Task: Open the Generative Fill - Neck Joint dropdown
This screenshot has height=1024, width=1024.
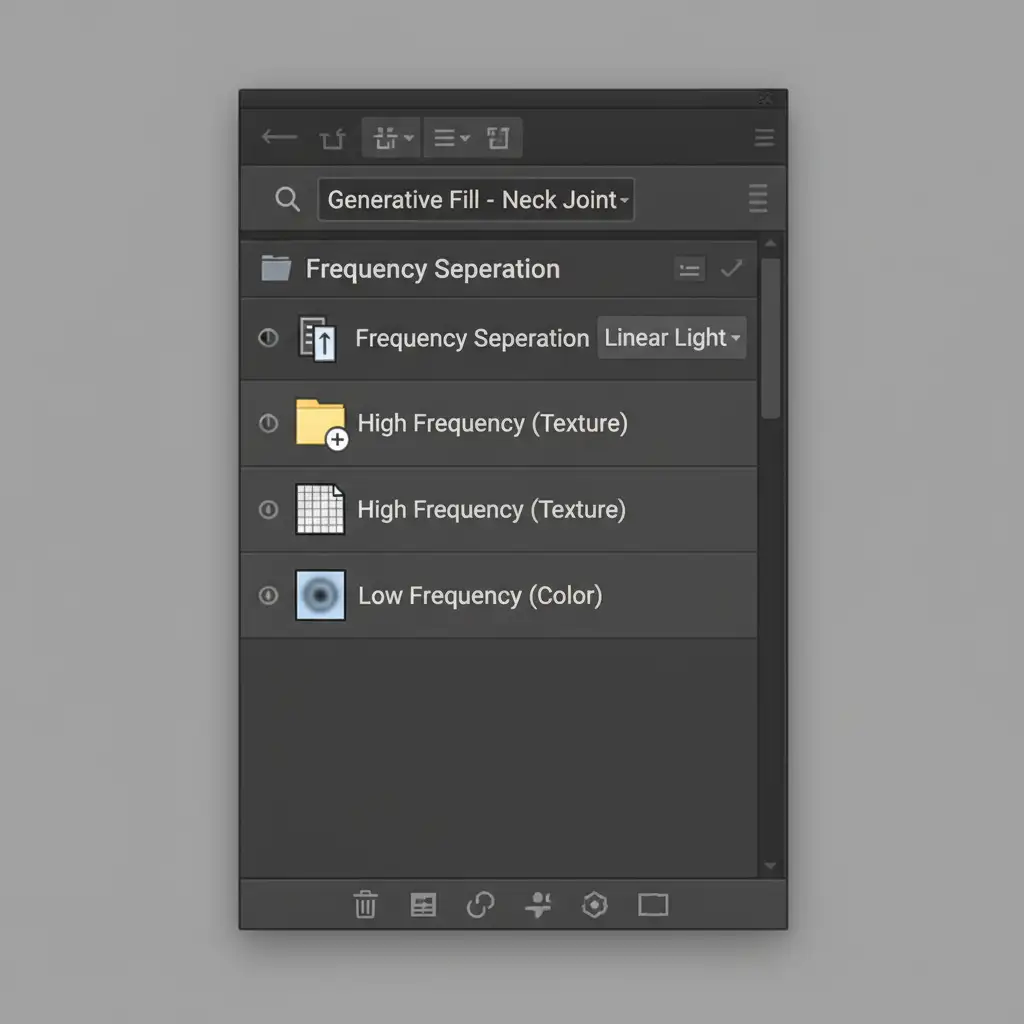Action: [476, 200]
